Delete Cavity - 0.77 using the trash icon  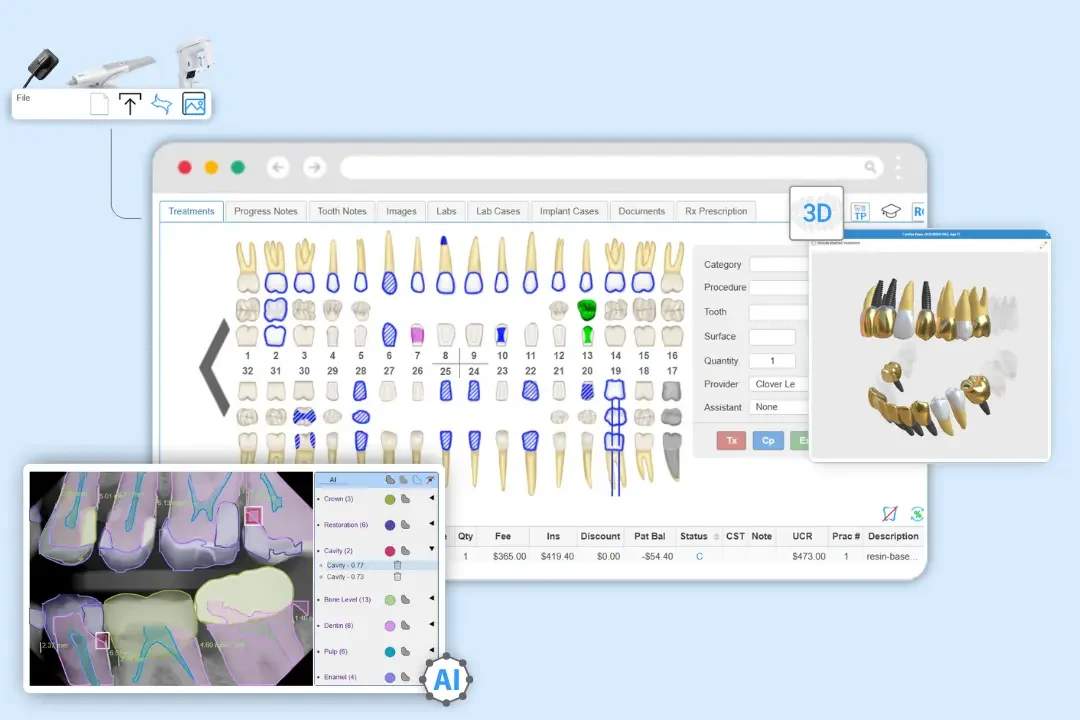pyautogui.click(x=397, y=565)
